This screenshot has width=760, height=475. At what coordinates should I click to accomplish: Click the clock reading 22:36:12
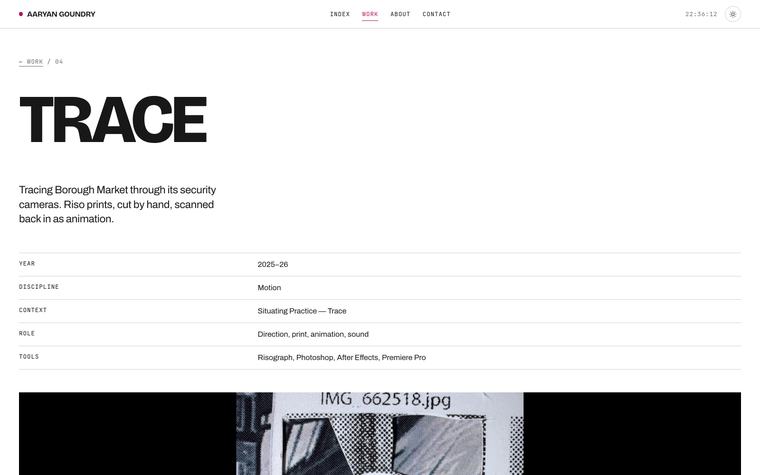click(x=701, y=14)
